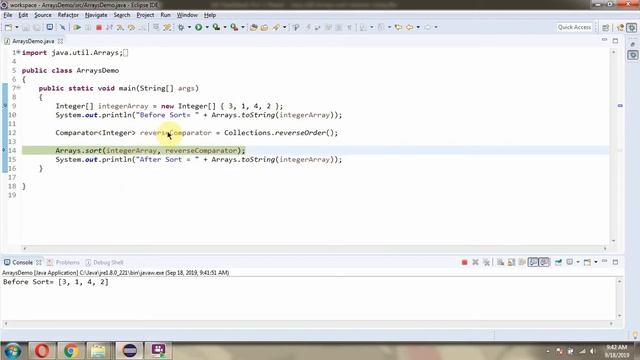Open Eclipse from the taskbar
The width and height of the screenshot is (640, 360).
coord(129,351)
